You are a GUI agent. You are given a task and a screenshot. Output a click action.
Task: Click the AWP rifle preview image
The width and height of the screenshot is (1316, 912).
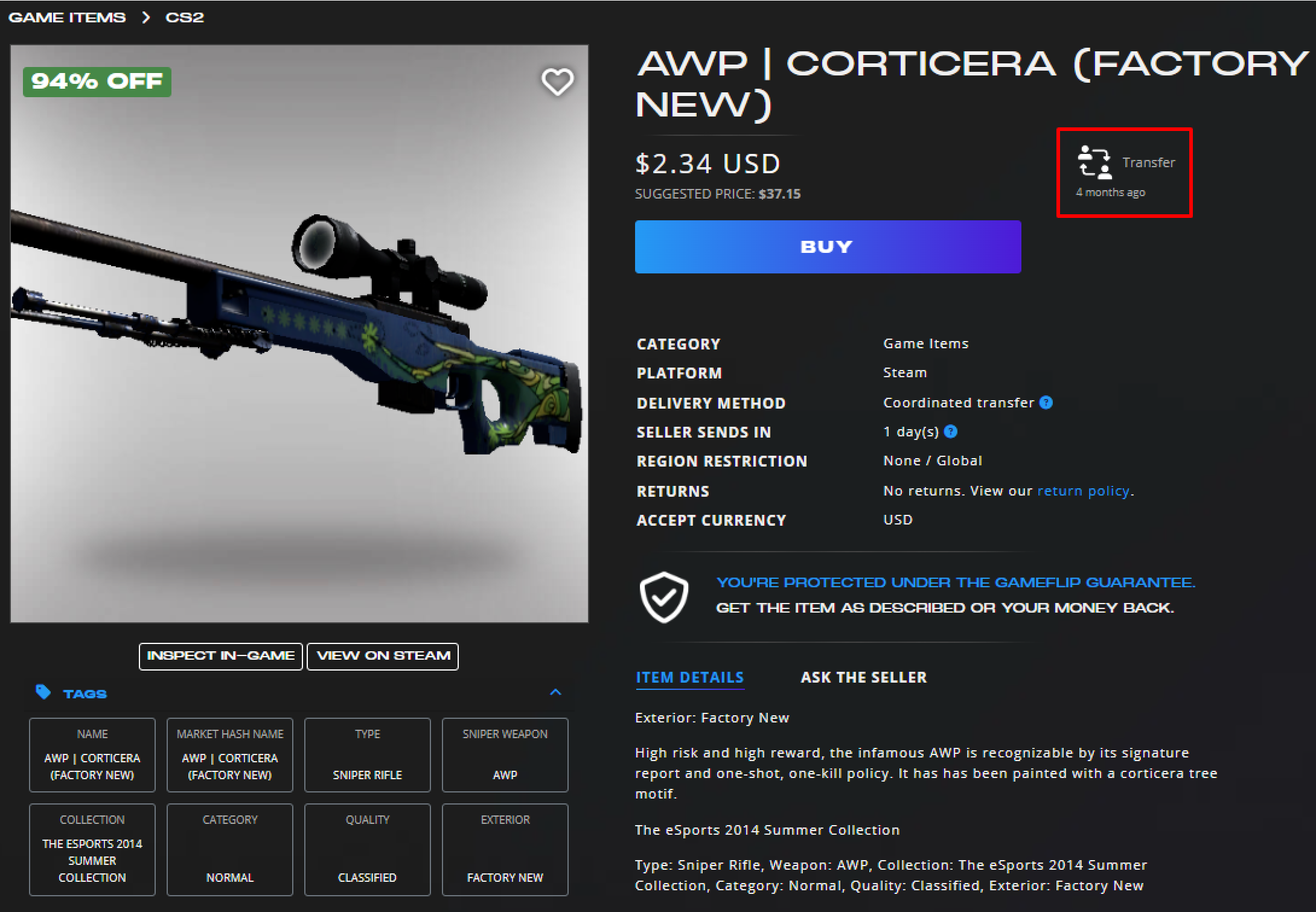tap(299, 333)
